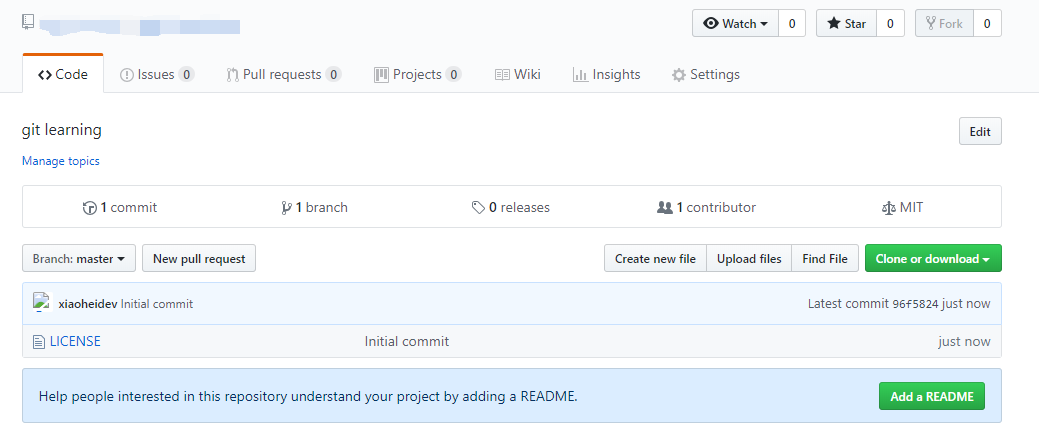Show the 1 contributor page
Viewport: 1039px width, 437px height.
706,208
